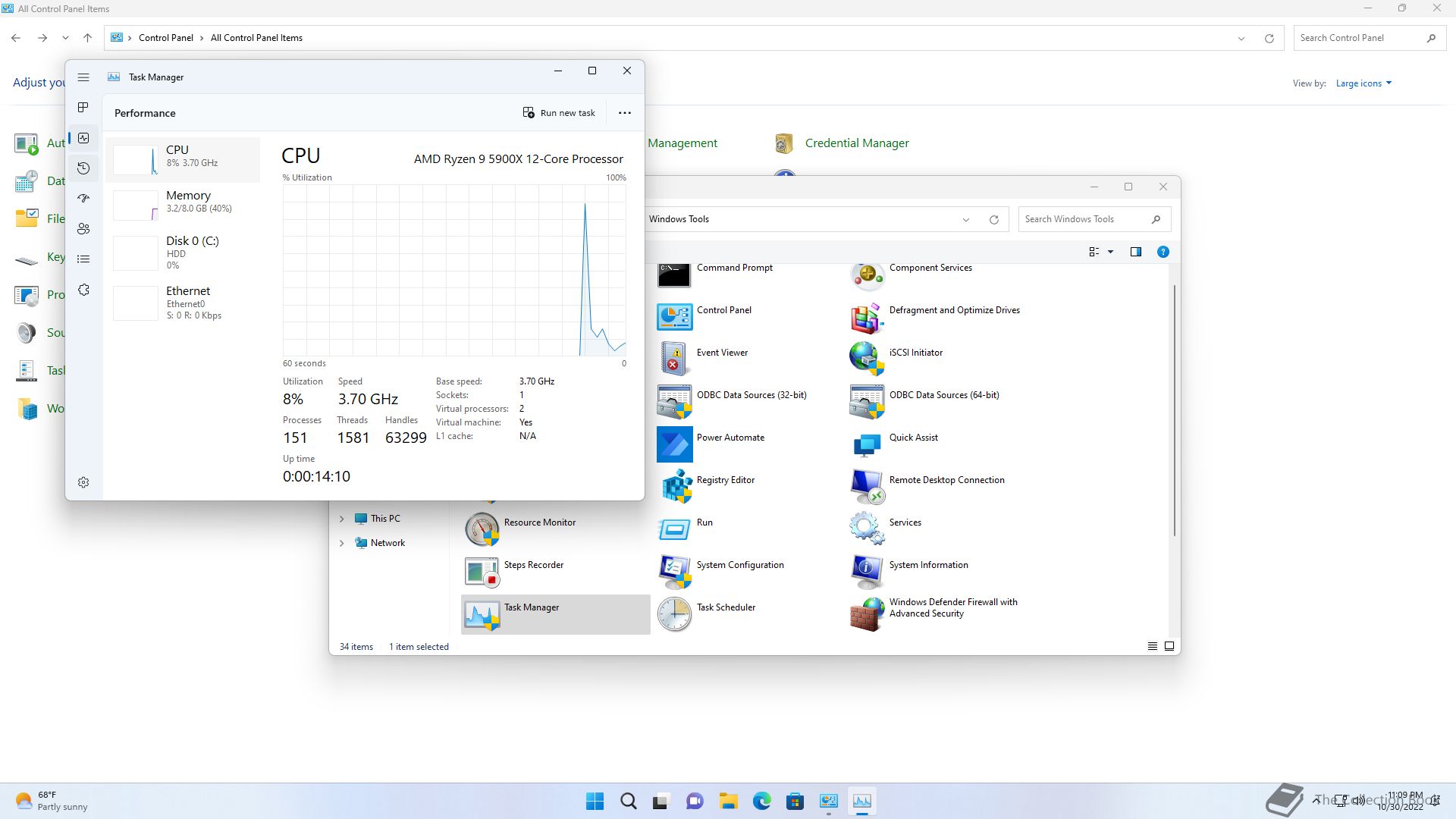Open Task Manager settings gear
The height and width of the screenshot is (819, 1456).
click(x=83, y=482)
